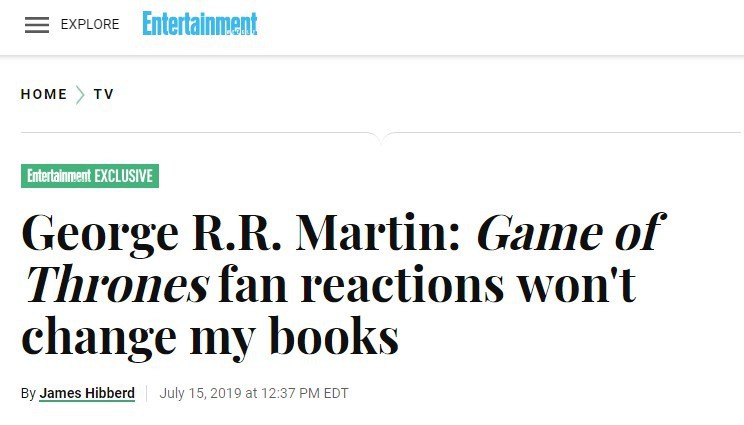
Task: Click the small Weekly text on logo
Action: tap(241, 32)
